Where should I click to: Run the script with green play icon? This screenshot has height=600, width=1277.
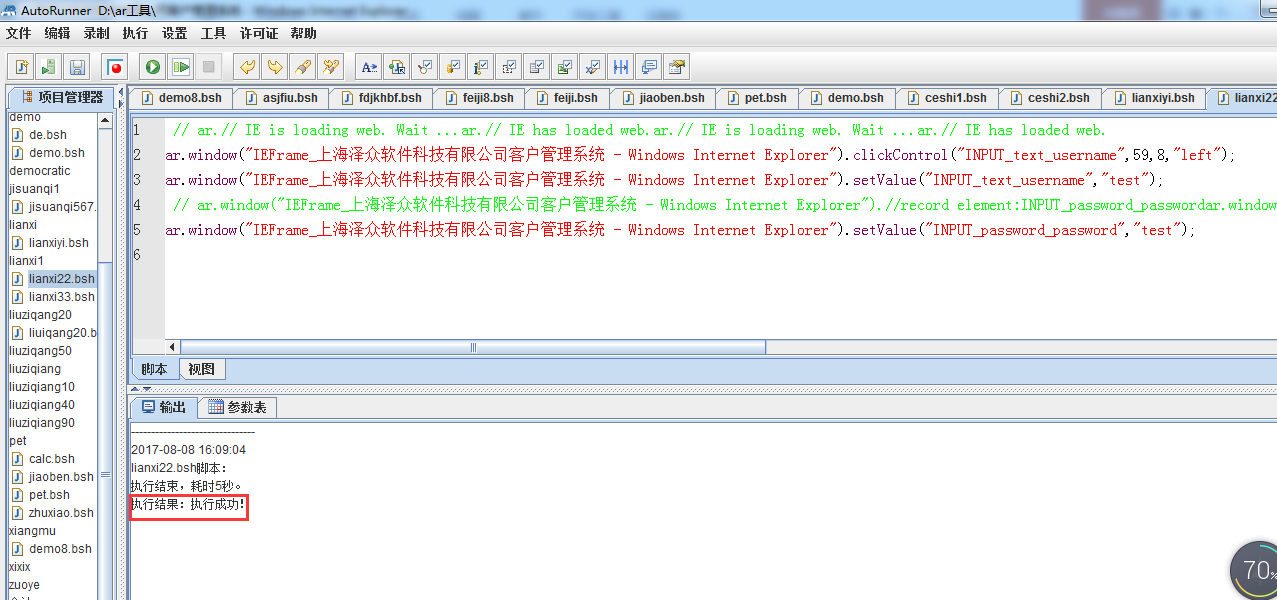[x=152, y=67]
